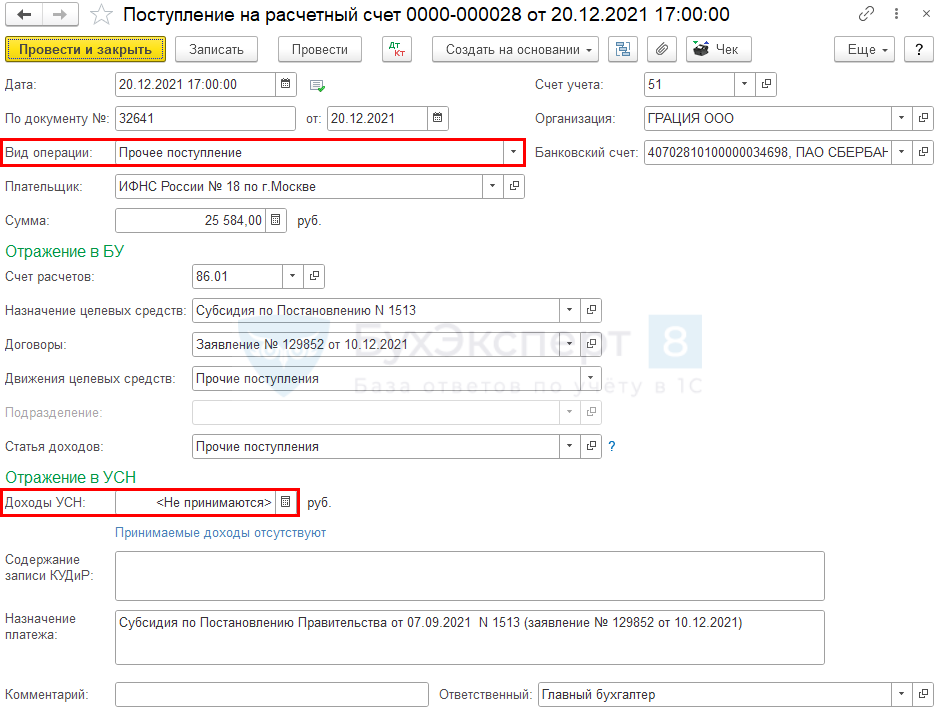Viewport: 941px width, 713px height.
Task: Expand Банковский счет dropdown
Action: tap(901, 152)
